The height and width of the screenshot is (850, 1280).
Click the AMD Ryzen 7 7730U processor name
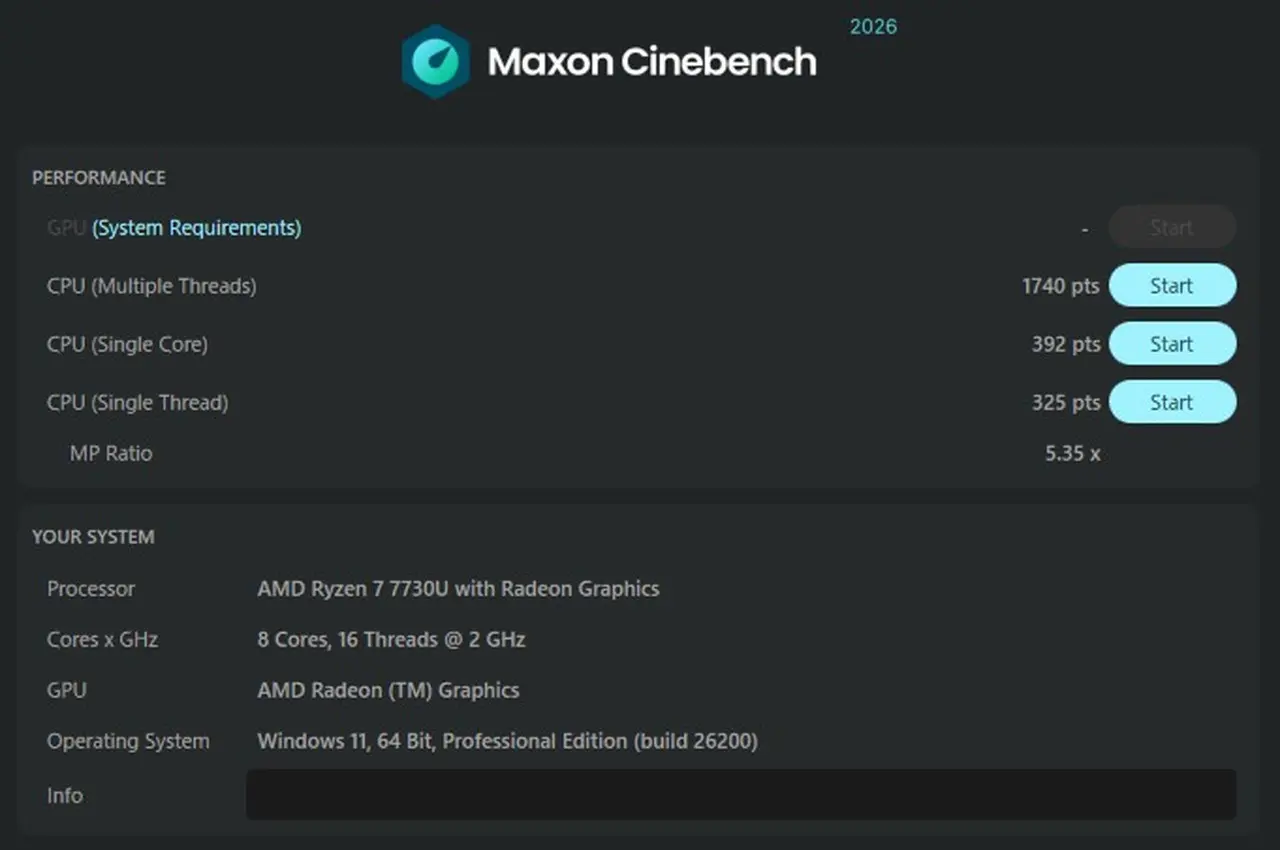[458, 589]
